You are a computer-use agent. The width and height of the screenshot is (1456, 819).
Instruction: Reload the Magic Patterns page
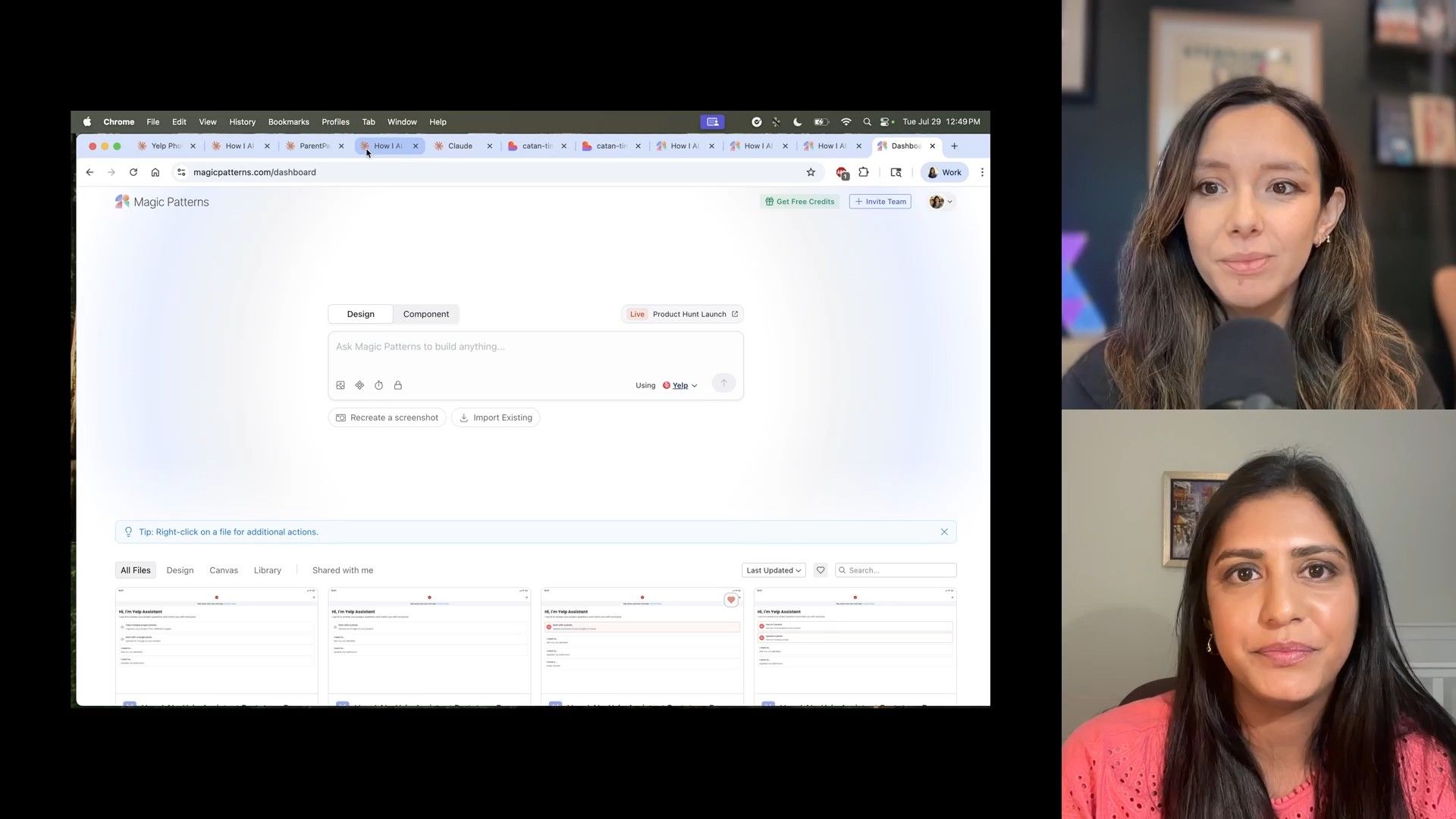(x=133, y=172)
